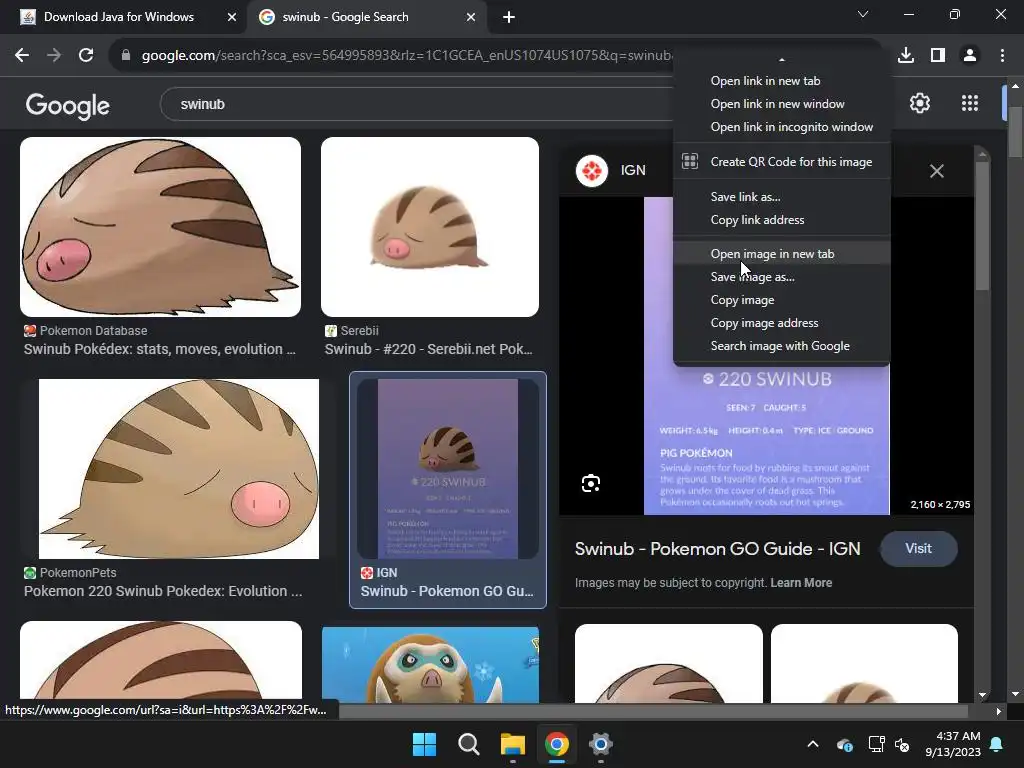Image resolution: width=1024 pixels, height=768 pixels.
Task: Open taskbar Search
Action: [468, 744]
